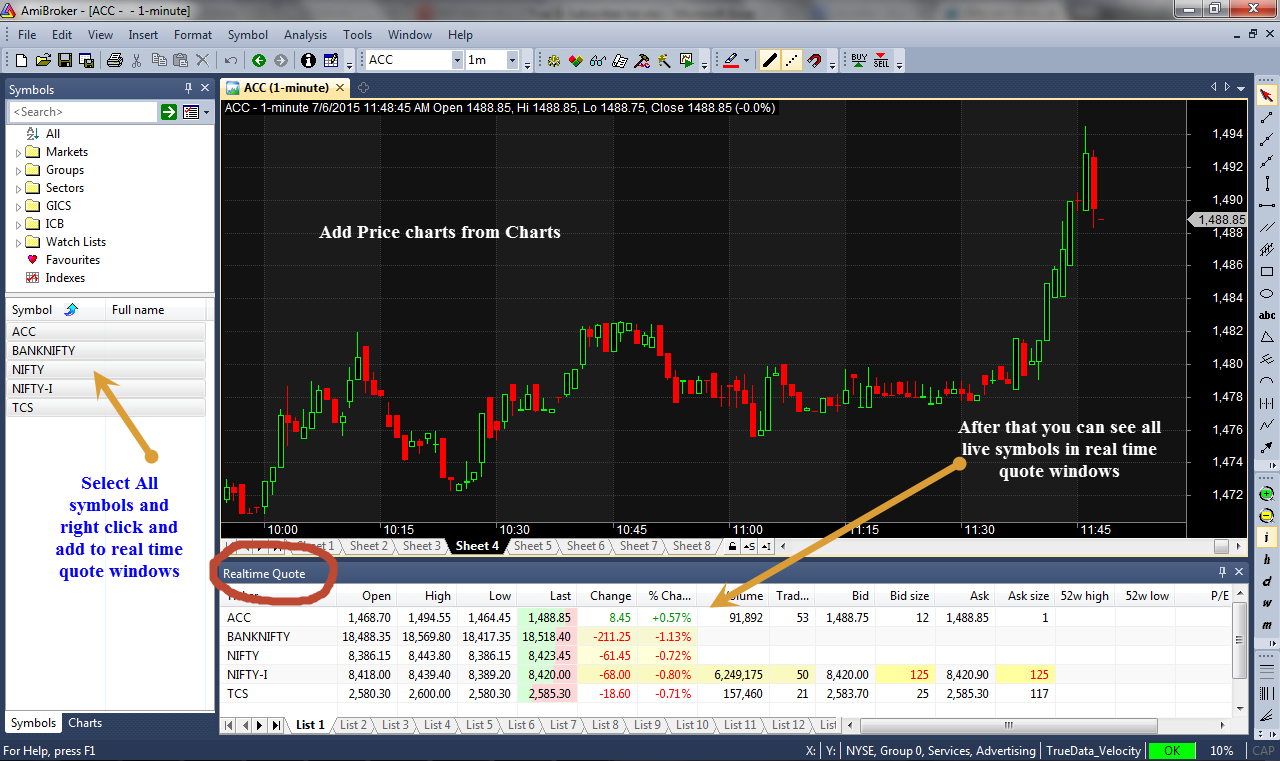Viewport: 1280px width, 761px height.
Task: Select TCS in the symbol list
Action: pos(105,408)
